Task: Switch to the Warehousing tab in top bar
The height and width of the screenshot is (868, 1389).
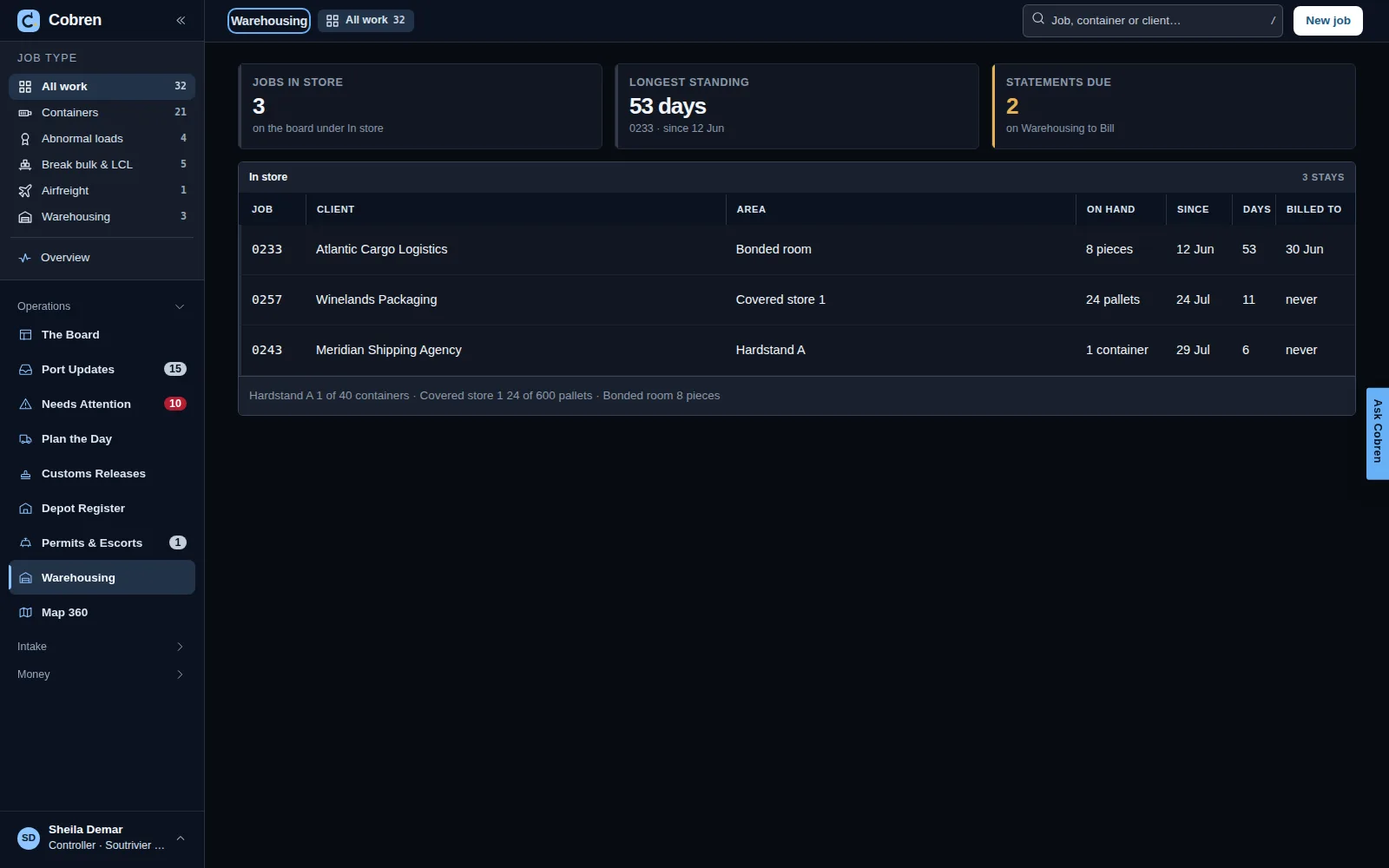Action: coord(269,21)
